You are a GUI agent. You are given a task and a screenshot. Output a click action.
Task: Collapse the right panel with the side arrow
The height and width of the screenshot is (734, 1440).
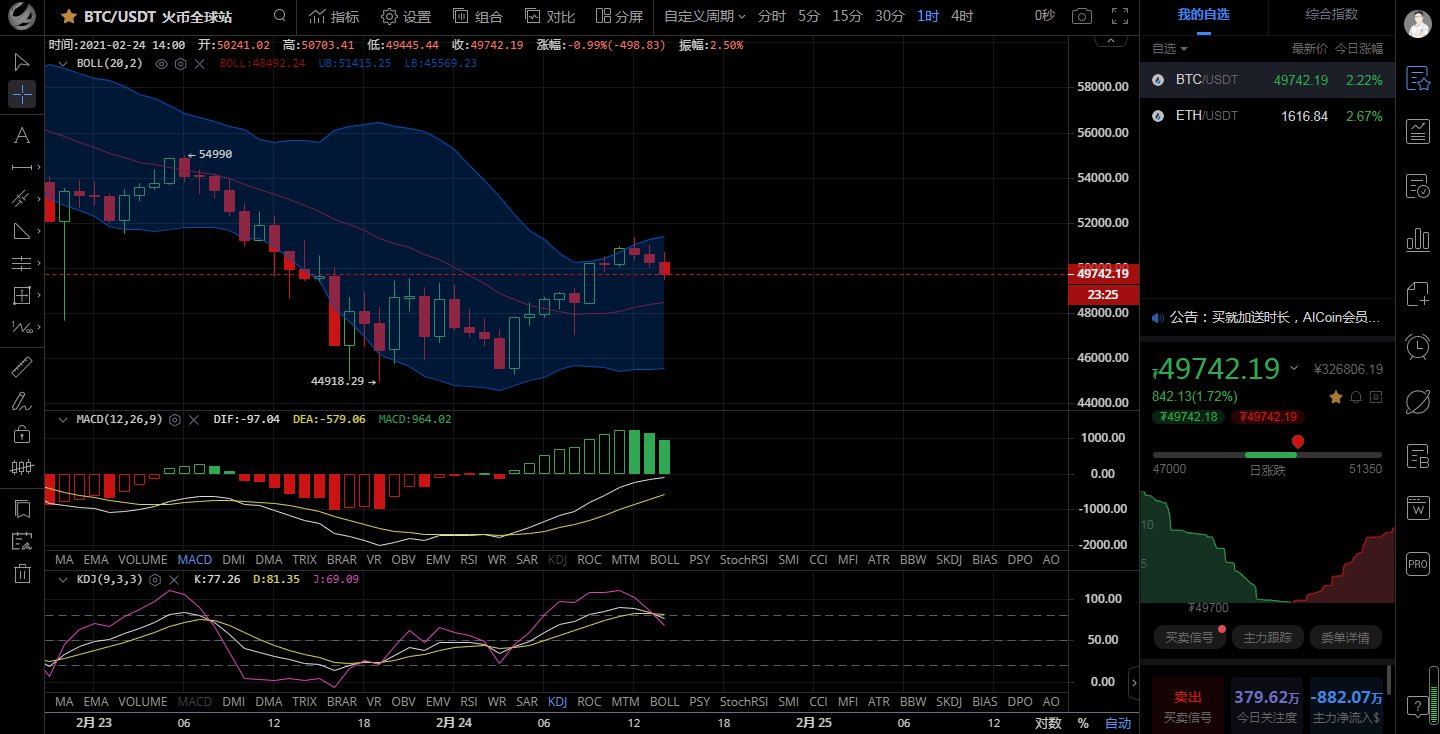pos(1133,684)
